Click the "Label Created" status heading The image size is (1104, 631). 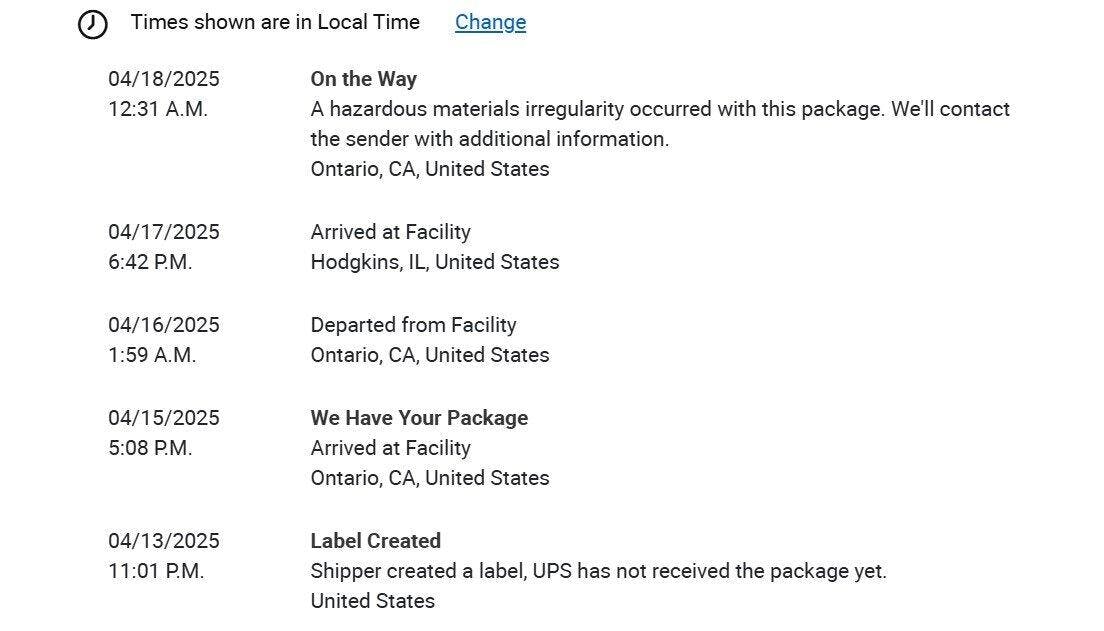[x=375, y=541]
